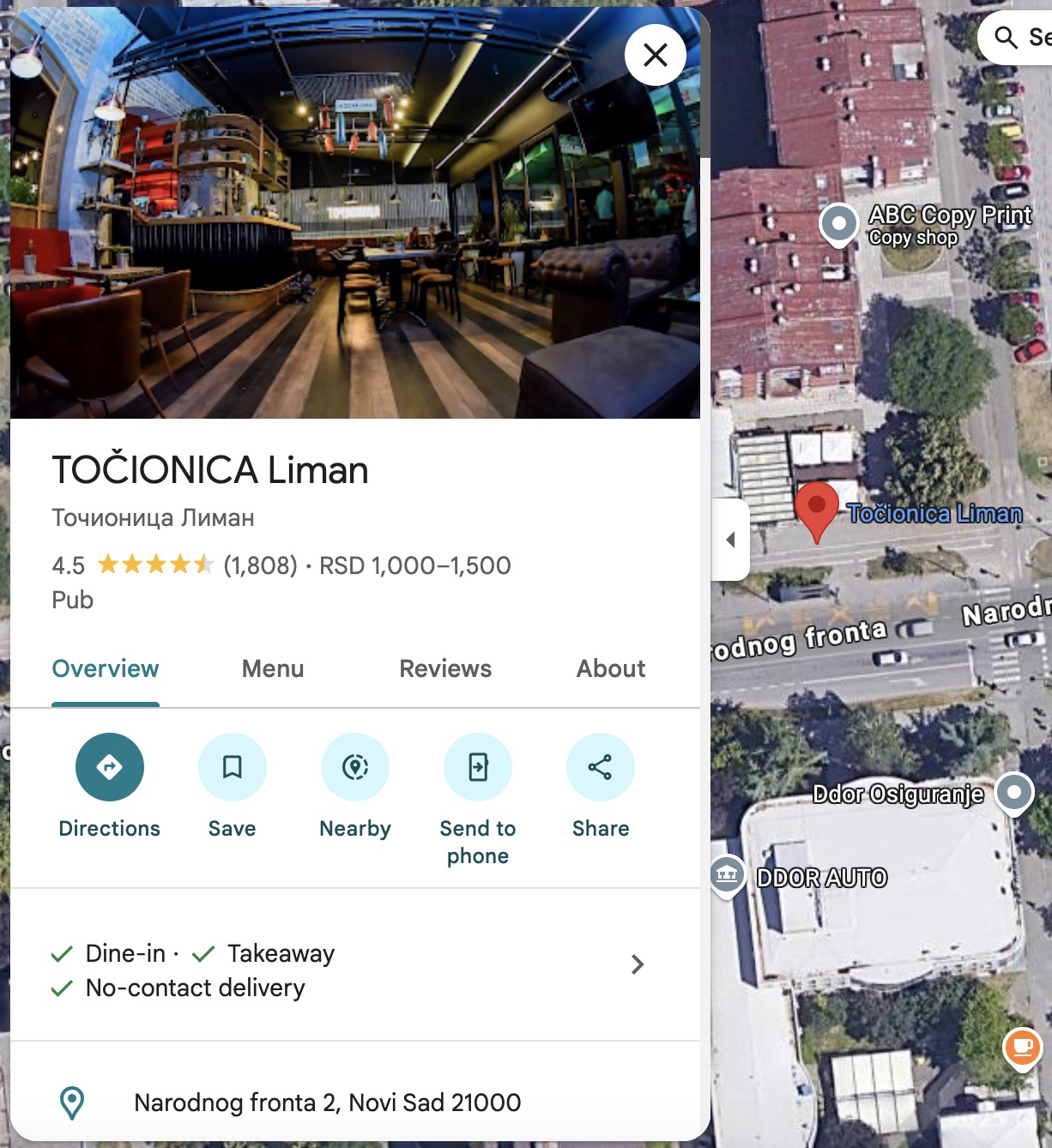The width and height of the screenshot is (1052, 1148).
Task: Click the 'Directions' label text
Action: (110, 829)
